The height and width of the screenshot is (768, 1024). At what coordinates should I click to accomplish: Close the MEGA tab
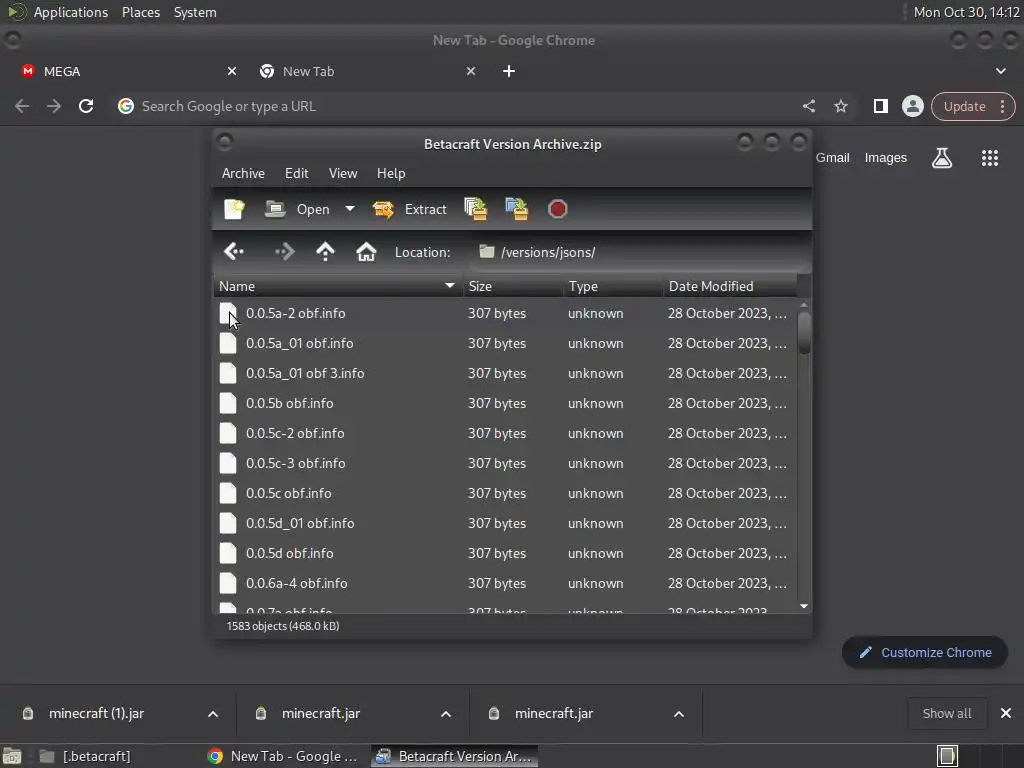pos(232,71)
